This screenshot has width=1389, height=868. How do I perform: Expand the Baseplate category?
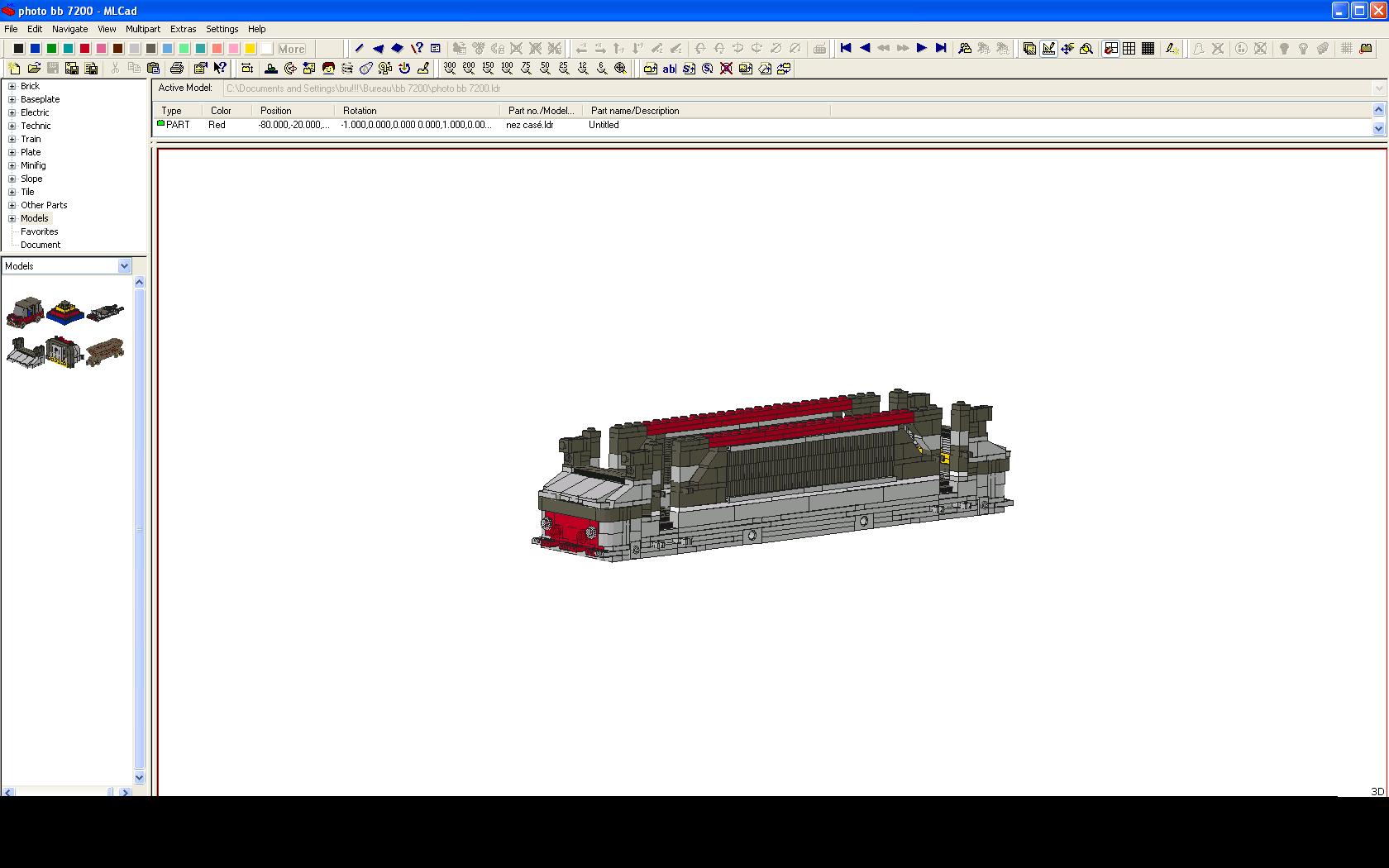tap(12, 99)
